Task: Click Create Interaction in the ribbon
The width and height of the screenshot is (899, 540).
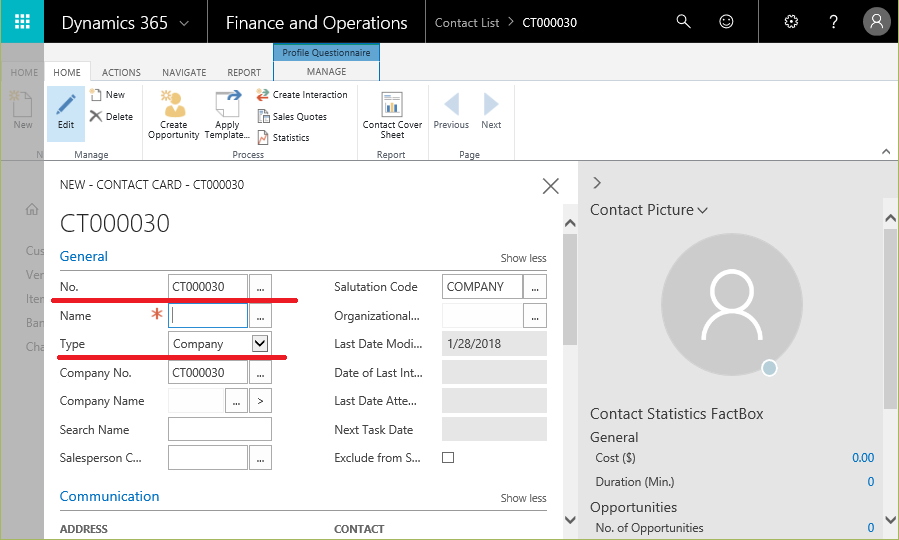Action: pyautogui.click(x=302, y=95)
